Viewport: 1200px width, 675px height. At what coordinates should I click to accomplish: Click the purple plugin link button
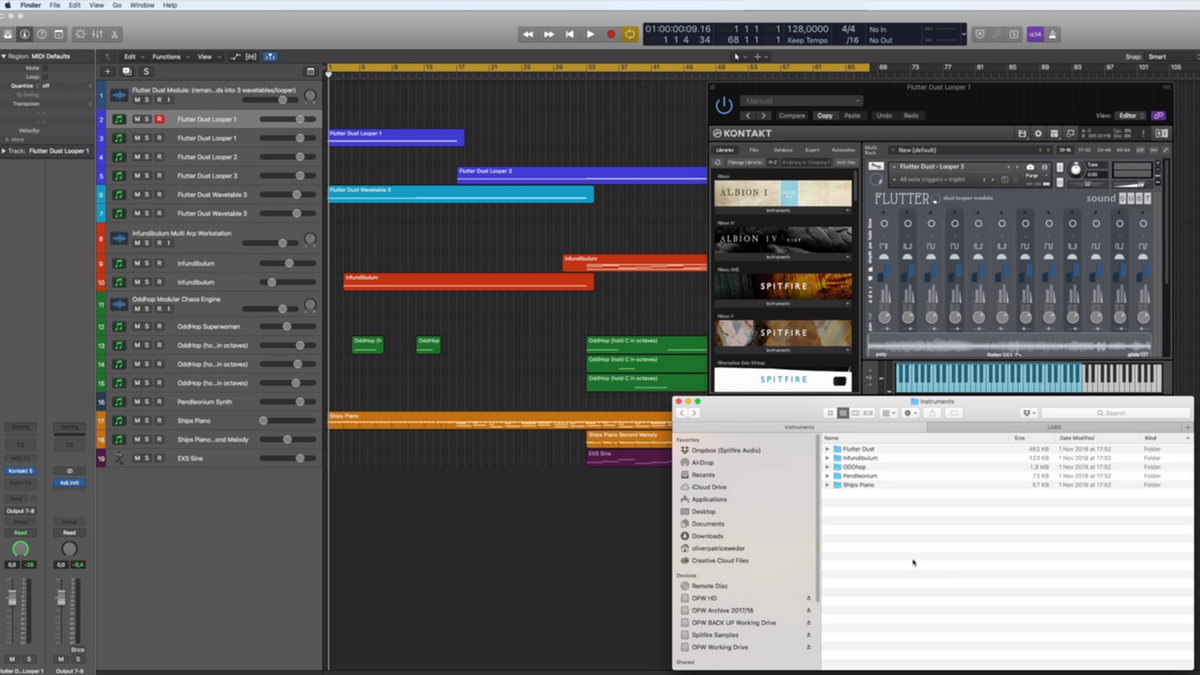(1158, 115)
